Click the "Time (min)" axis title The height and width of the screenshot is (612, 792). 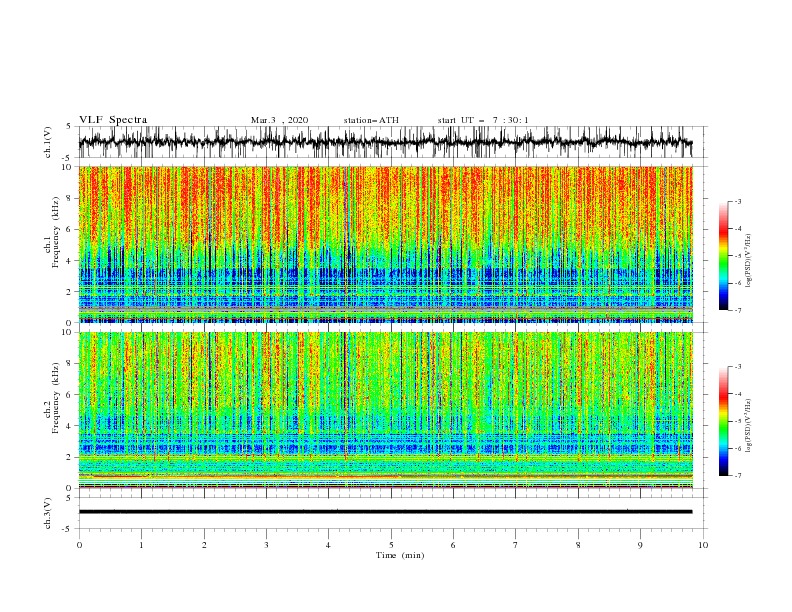pyautogui.click(x=400, y=555)
